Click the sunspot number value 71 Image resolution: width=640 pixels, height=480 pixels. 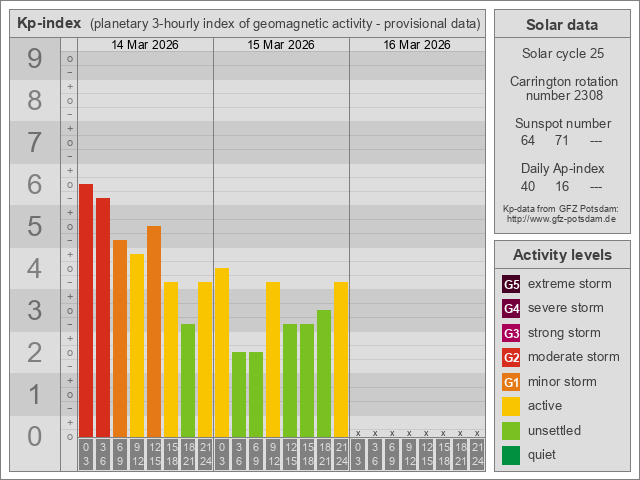coord(562,140)
